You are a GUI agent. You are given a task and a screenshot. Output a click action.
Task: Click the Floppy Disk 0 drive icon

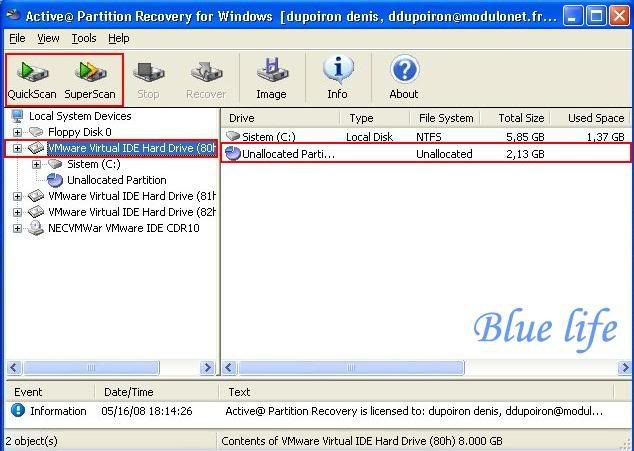[36, 132]
